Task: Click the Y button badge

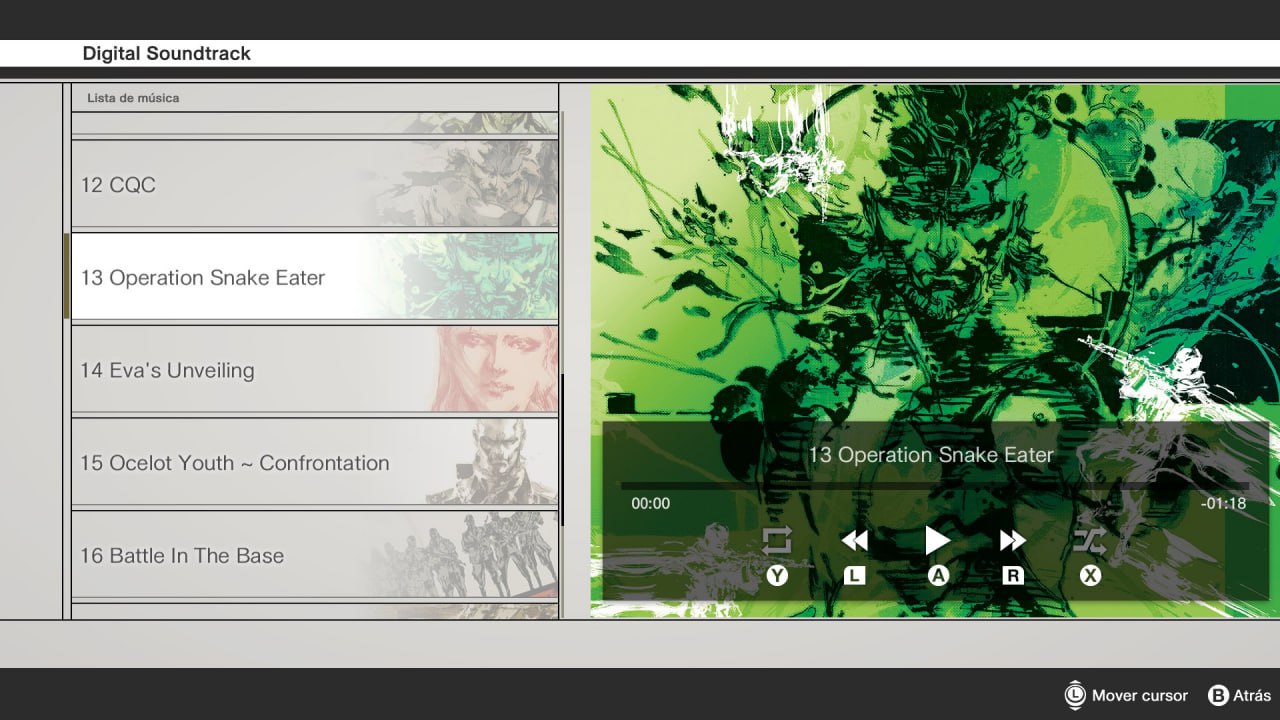Action: coord(777,576)
